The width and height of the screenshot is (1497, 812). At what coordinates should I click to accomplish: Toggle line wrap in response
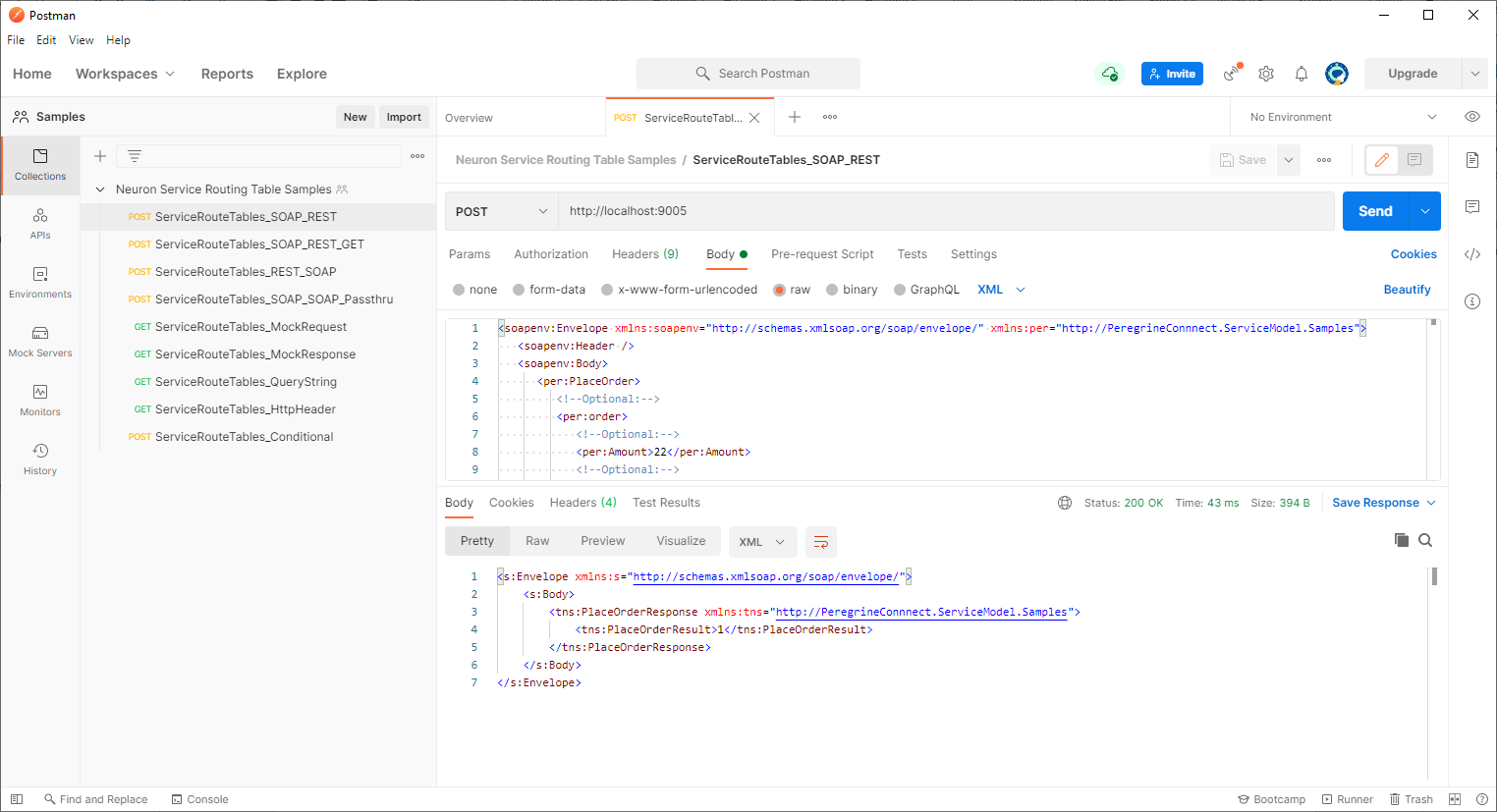821,542
